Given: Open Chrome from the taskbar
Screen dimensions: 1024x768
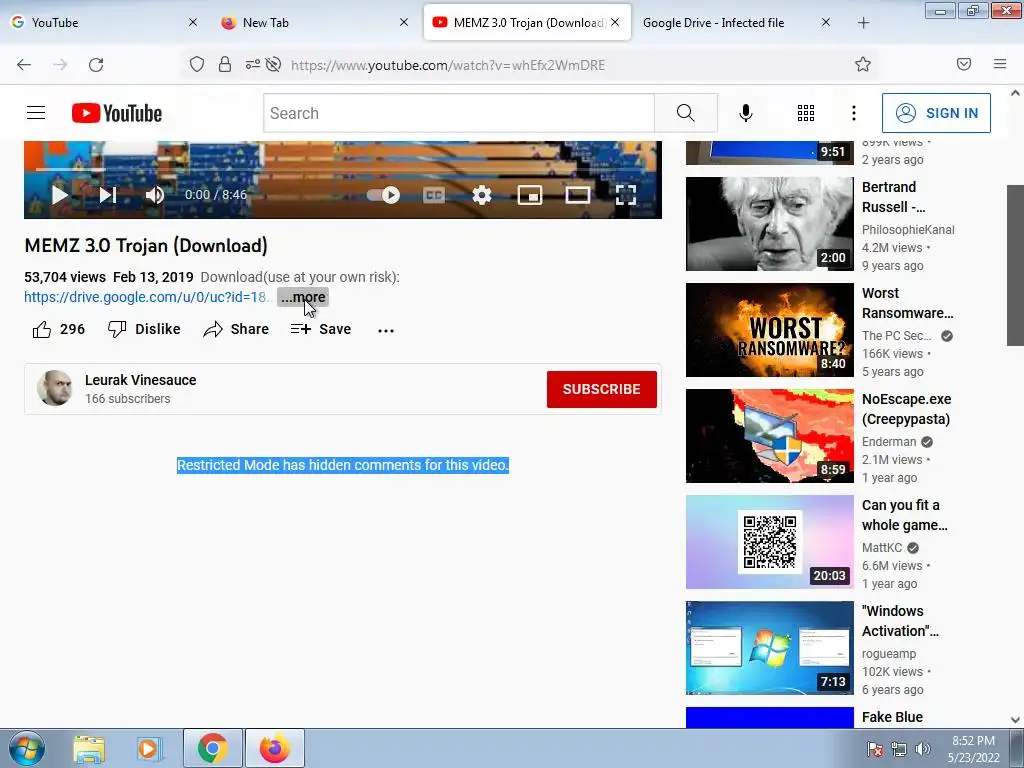Looking at the screenshot, I should 212,748.
